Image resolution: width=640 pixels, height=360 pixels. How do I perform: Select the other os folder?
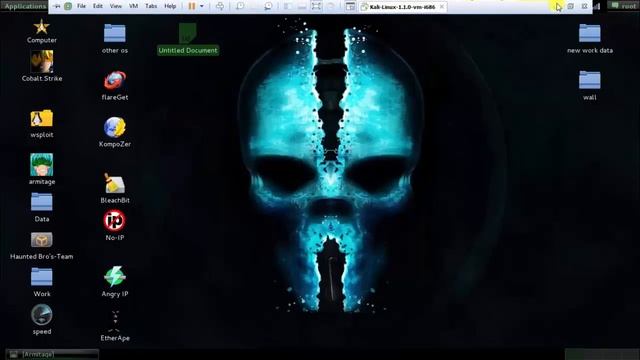click(x=115, y=33)
